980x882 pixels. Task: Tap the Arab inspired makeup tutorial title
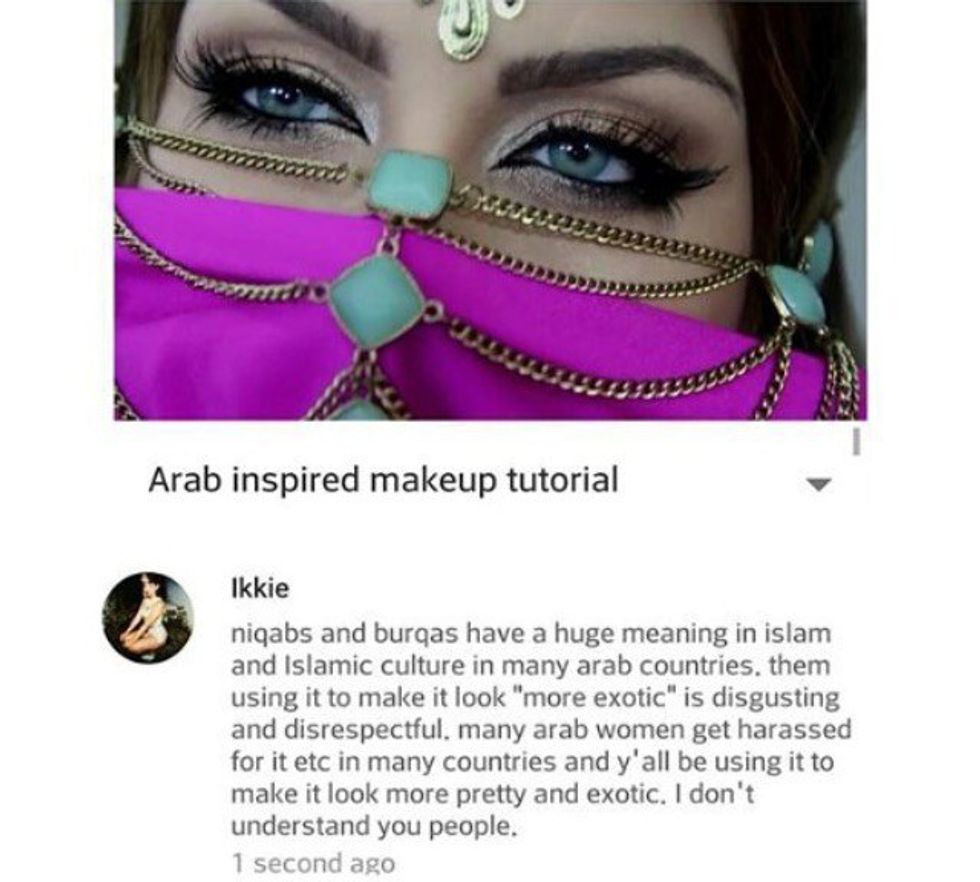pos(383,480)
